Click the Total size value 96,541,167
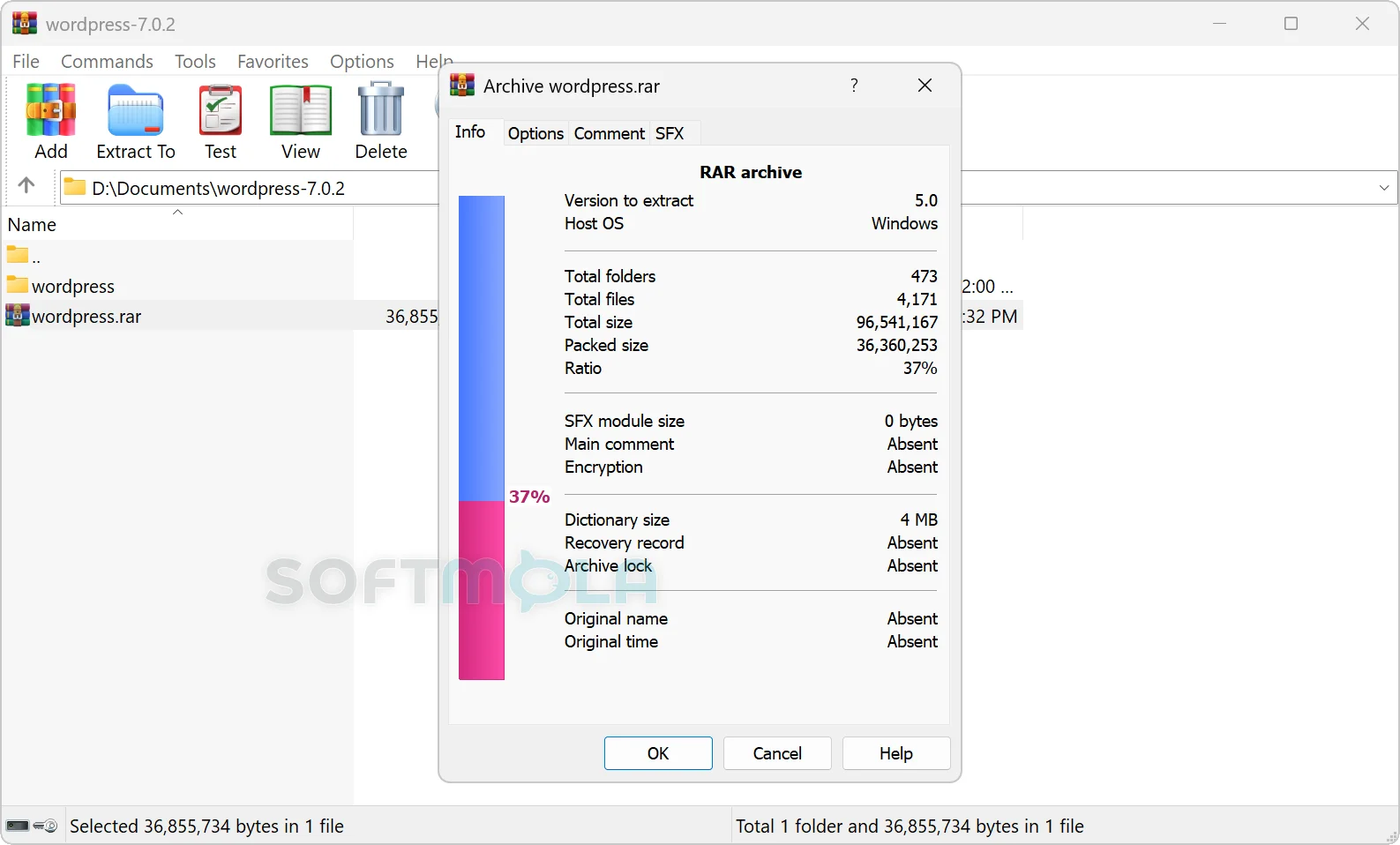This screenshot has width=1400, height=845. pos(896,322)
